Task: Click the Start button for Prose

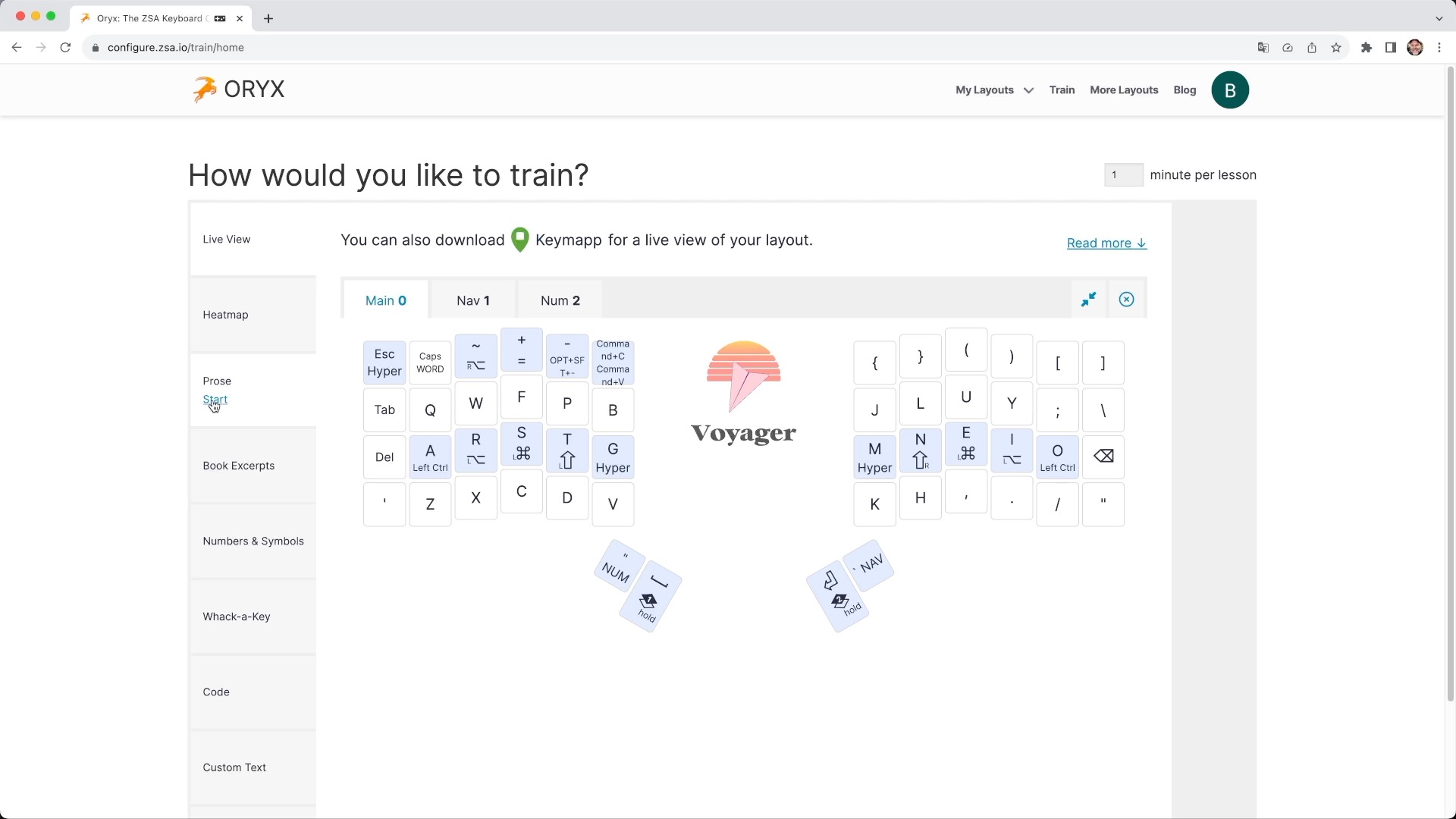Action: pos(215,399)
